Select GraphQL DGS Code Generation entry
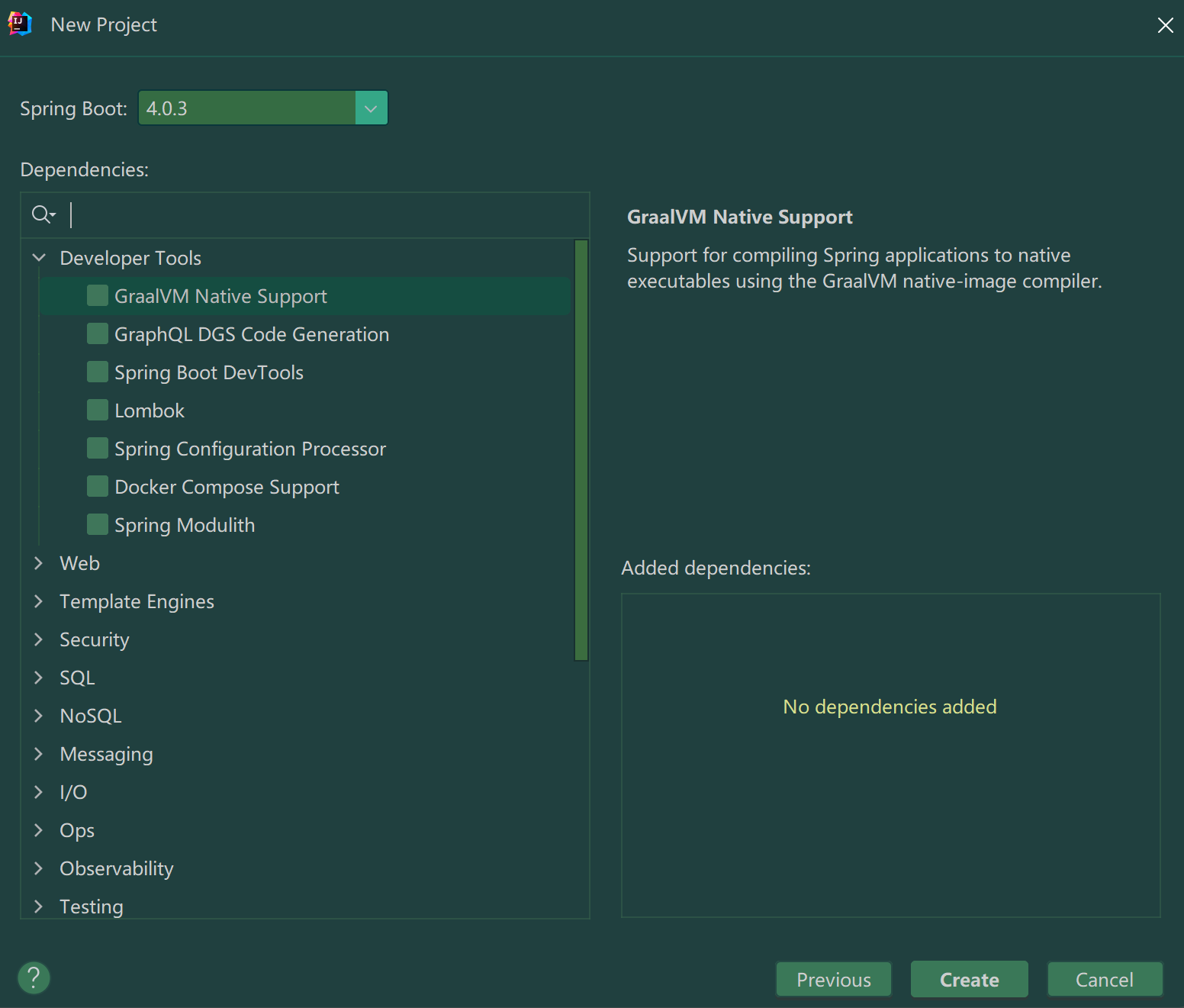 252,334
